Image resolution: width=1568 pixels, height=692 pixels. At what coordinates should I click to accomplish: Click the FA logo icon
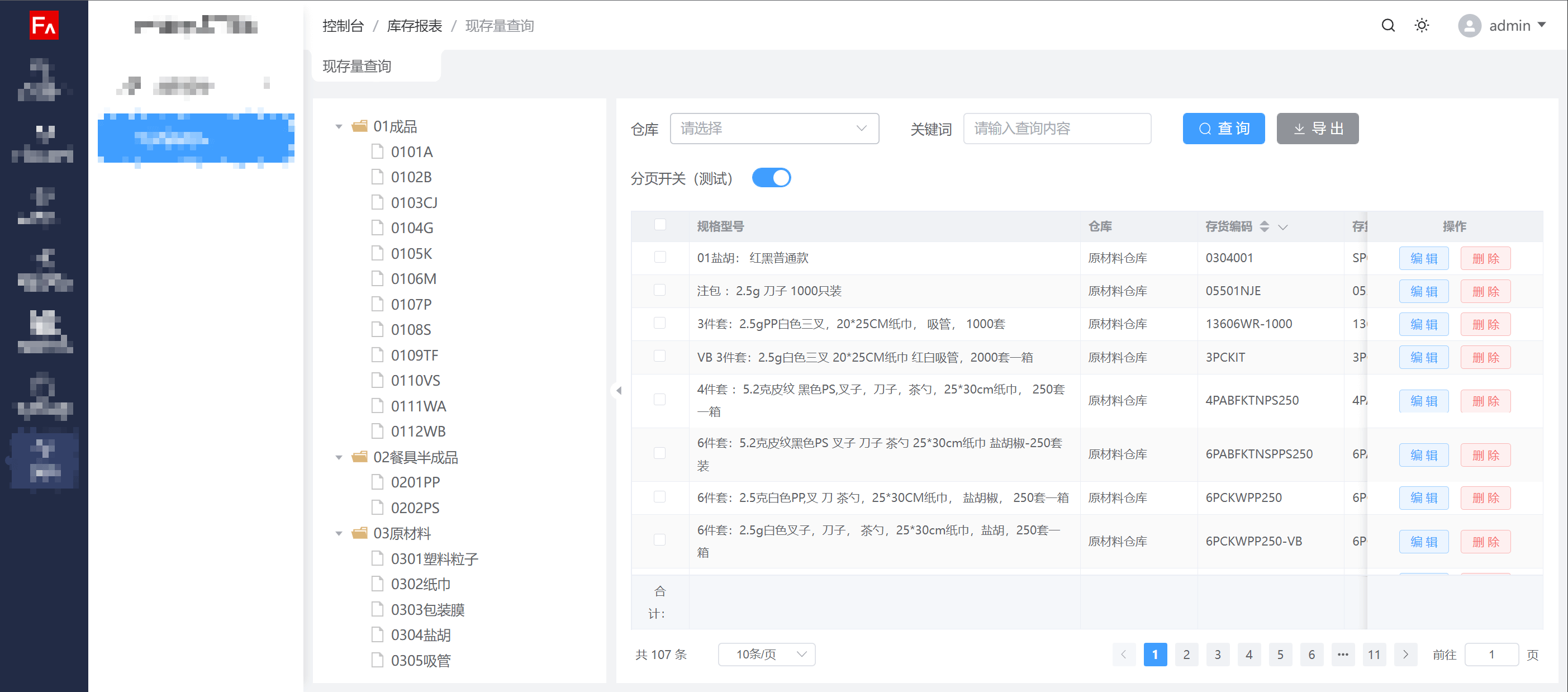click(44, 26)
